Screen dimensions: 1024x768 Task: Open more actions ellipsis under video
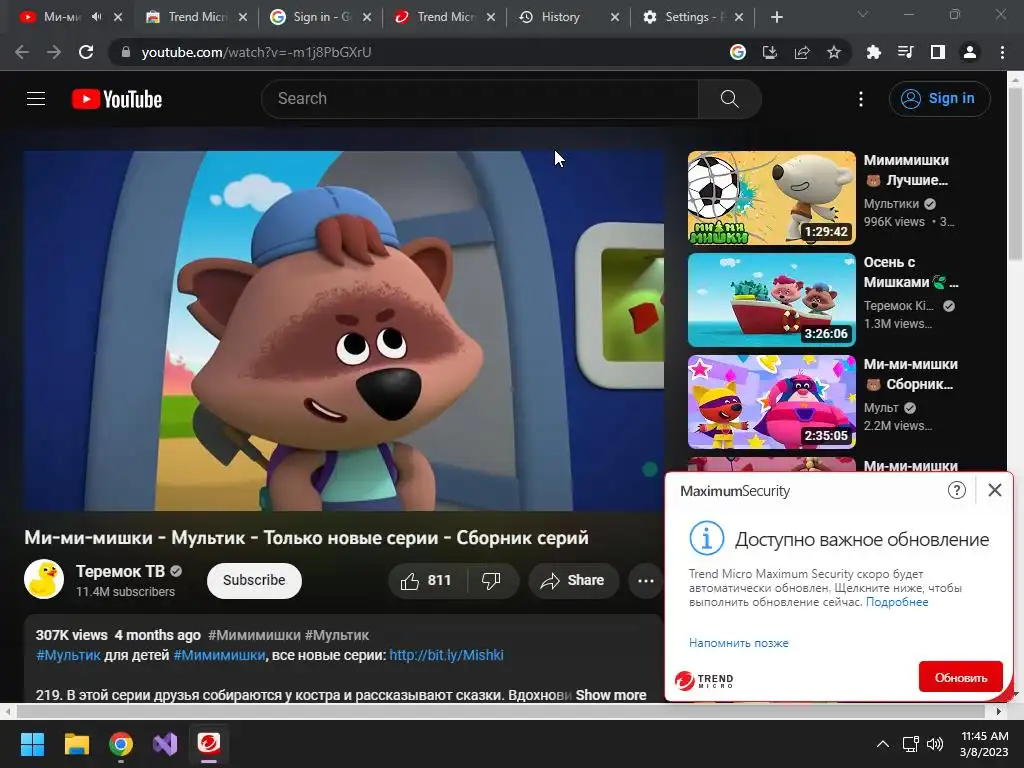[x=645, y=581]
